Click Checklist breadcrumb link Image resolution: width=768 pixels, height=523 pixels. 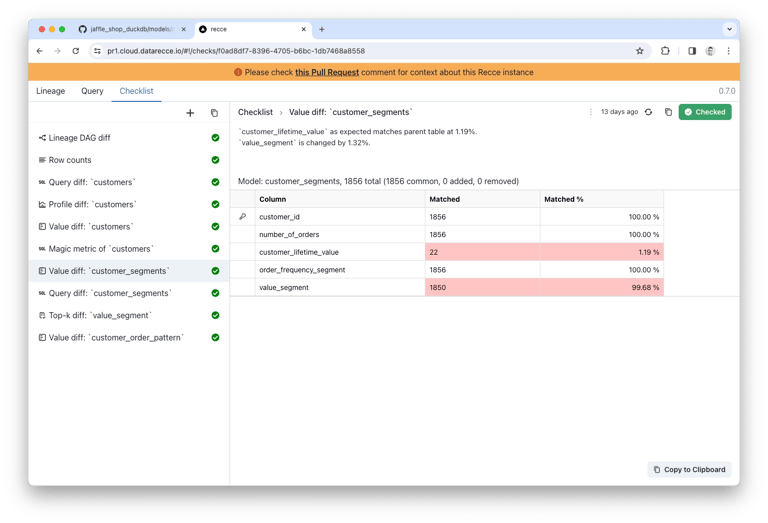click(255, 112)
